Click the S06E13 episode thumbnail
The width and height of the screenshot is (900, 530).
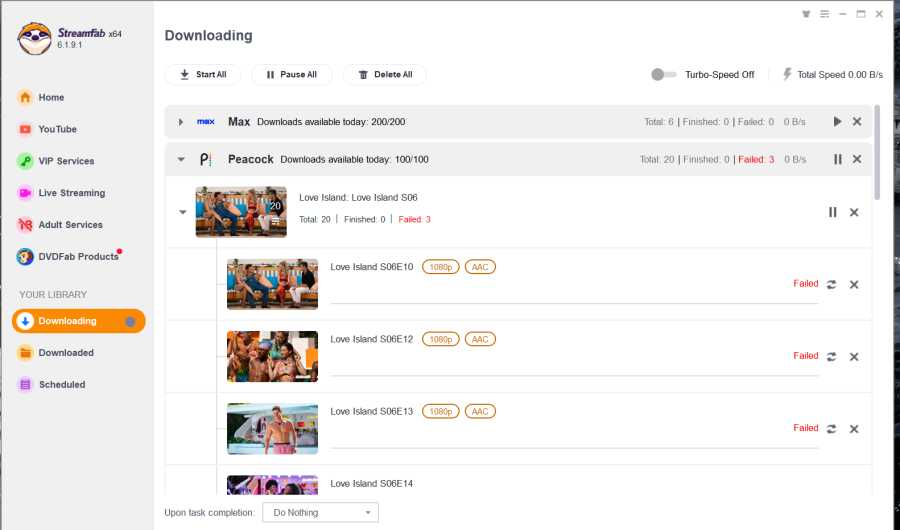click(x=272, y=429)
